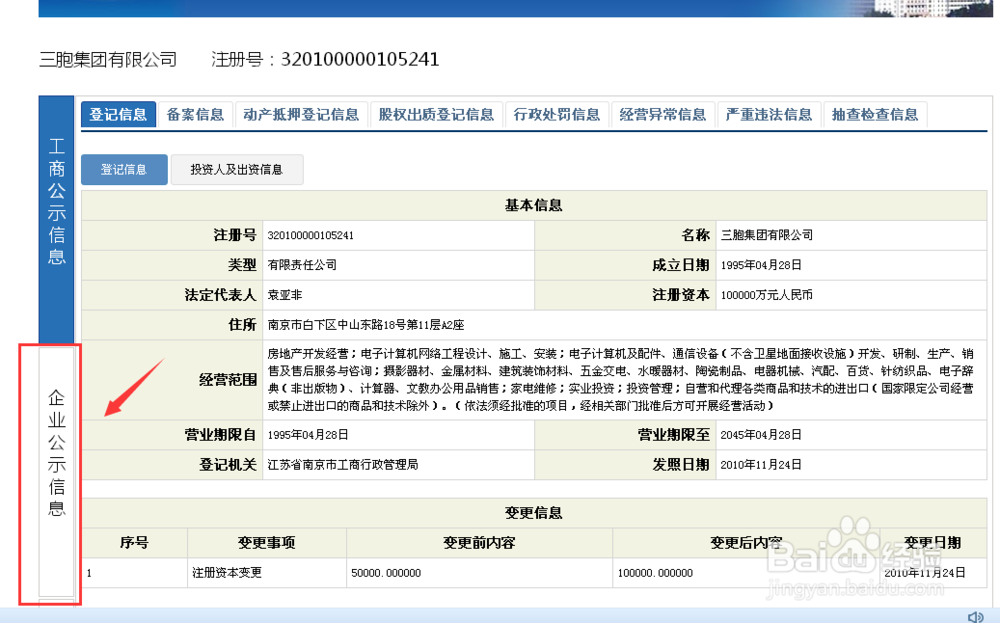Click registration number value 320100000105241 in table

click(x=311, y=235)
